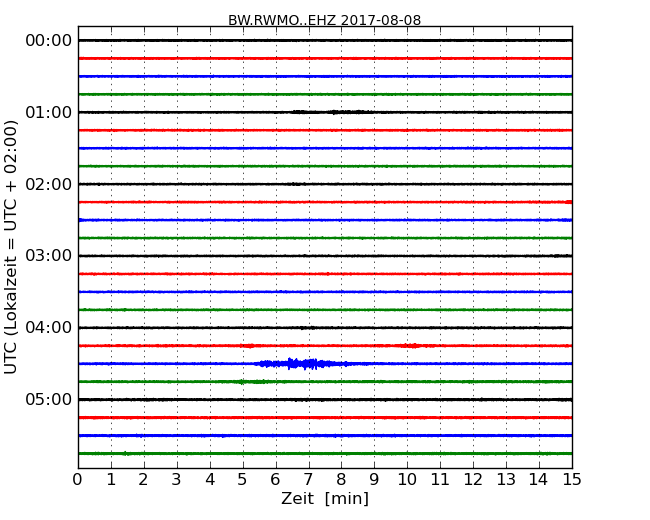
Task: Click the green 04:45 trace bump near minute 5
Action: point(251,381)
